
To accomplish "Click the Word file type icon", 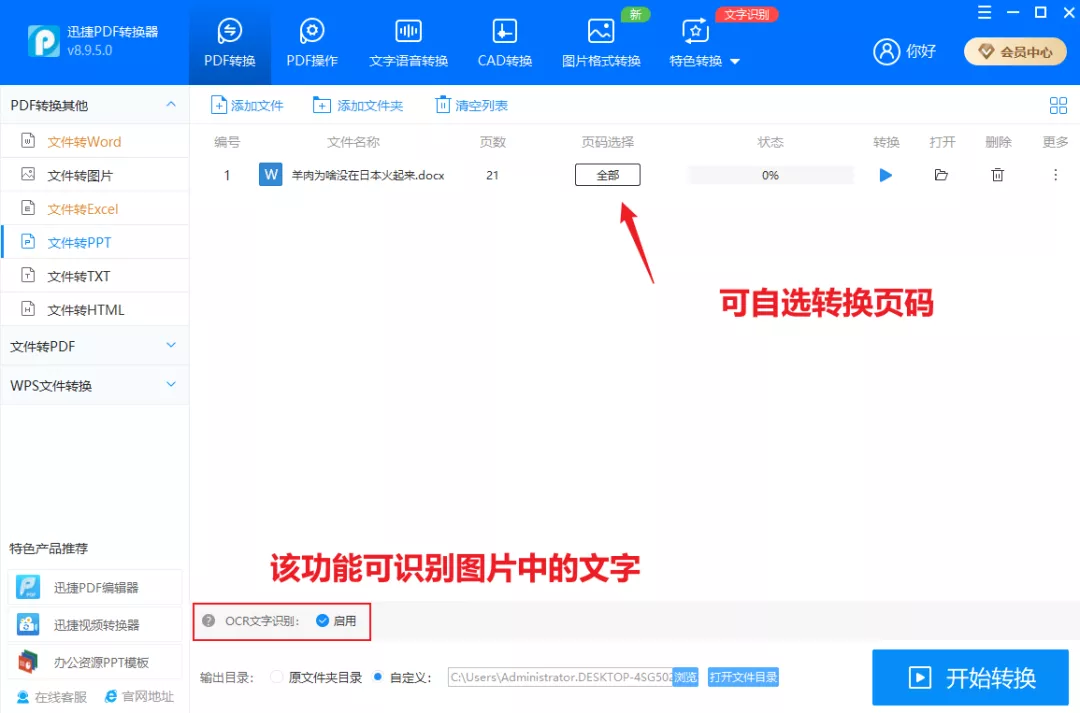I will pos(271,174).
